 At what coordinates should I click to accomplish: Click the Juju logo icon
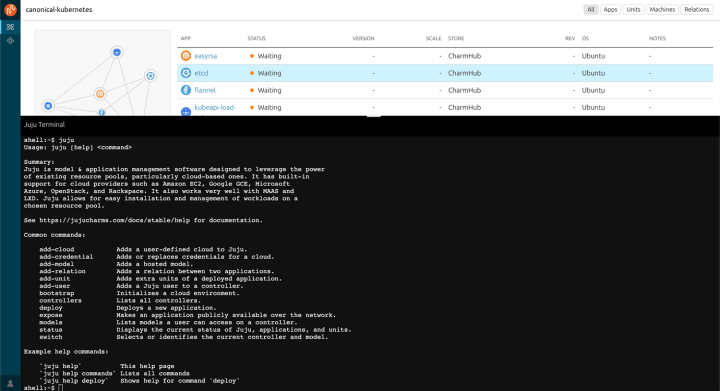(x=10, y=9)
